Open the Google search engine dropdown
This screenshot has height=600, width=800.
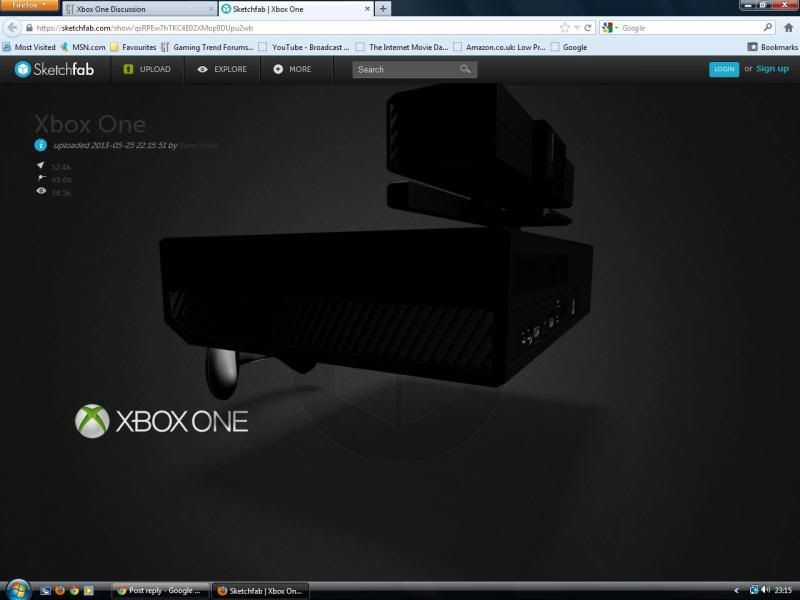(x=610, y=28)
